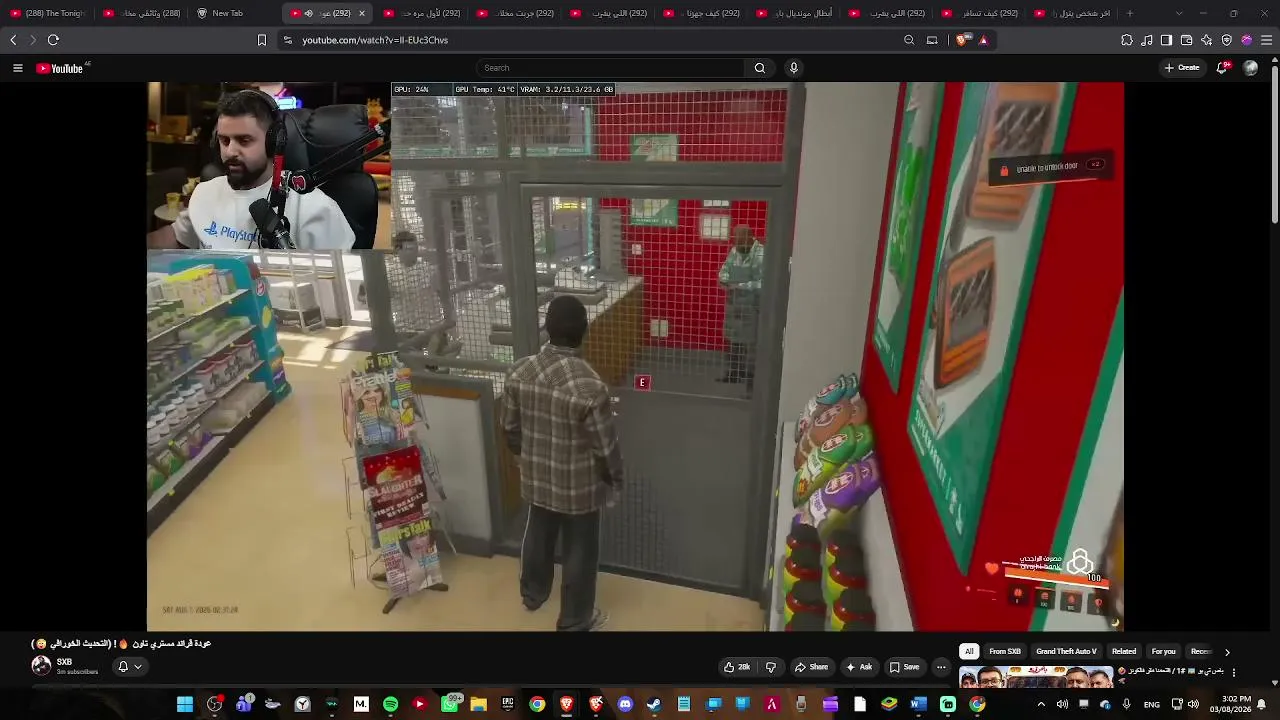Click the Create button
This screenshot has height=720, width=1280.
1182,68
